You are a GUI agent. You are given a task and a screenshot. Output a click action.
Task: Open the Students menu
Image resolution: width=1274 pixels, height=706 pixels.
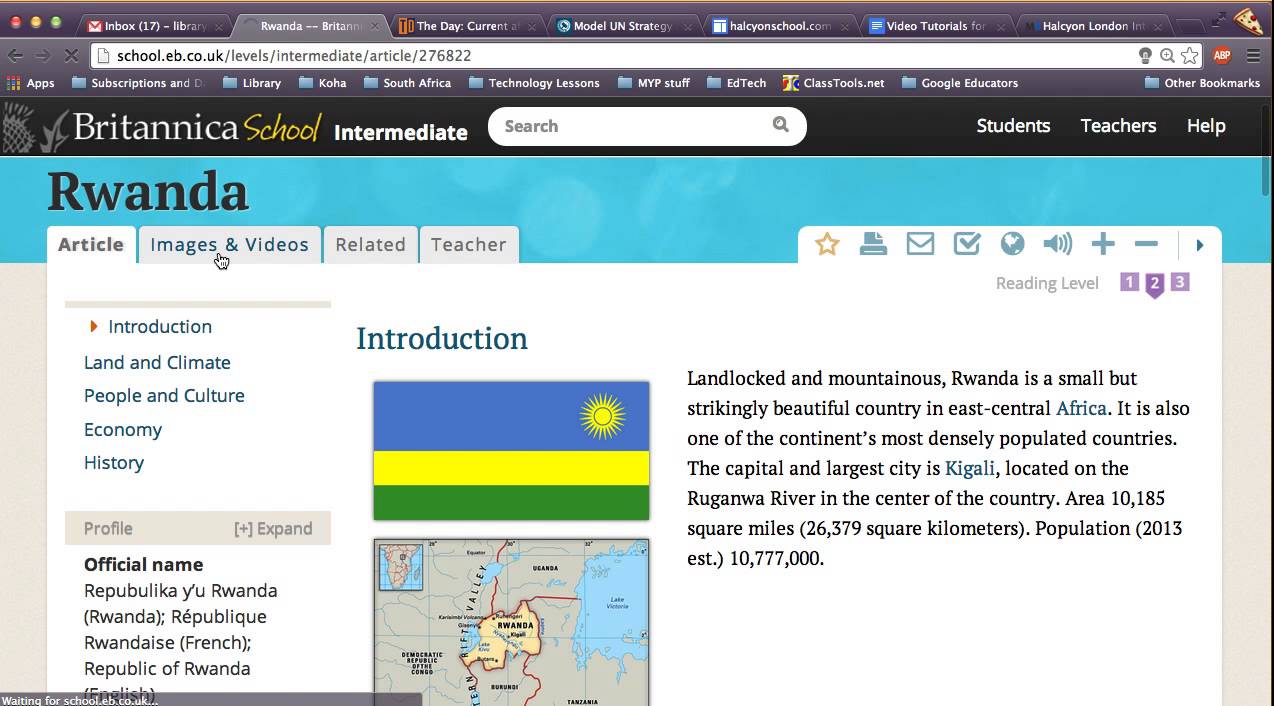(1013, 125)
